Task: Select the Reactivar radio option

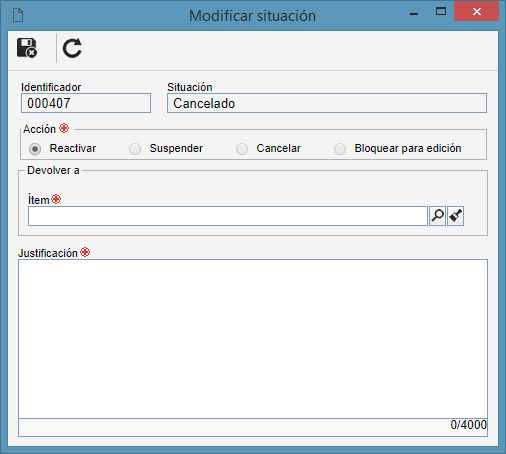Action: (x=35, y=149)
